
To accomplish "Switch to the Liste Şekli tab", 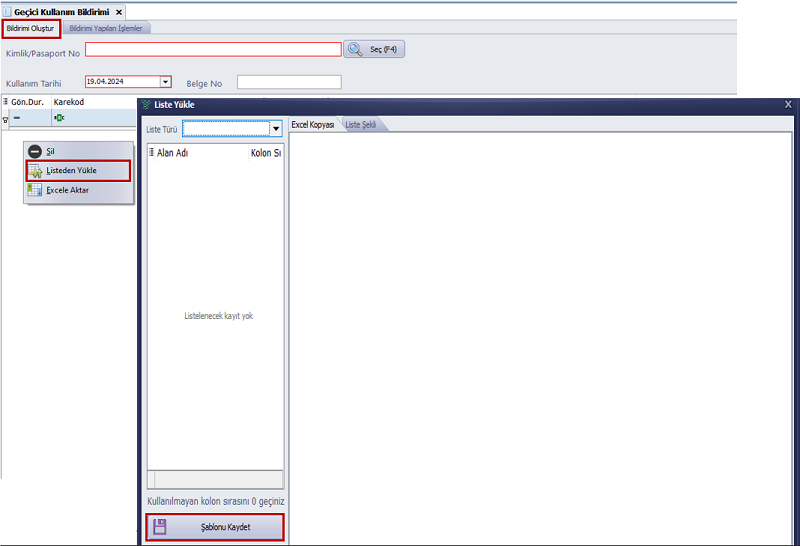I will 363,125.
